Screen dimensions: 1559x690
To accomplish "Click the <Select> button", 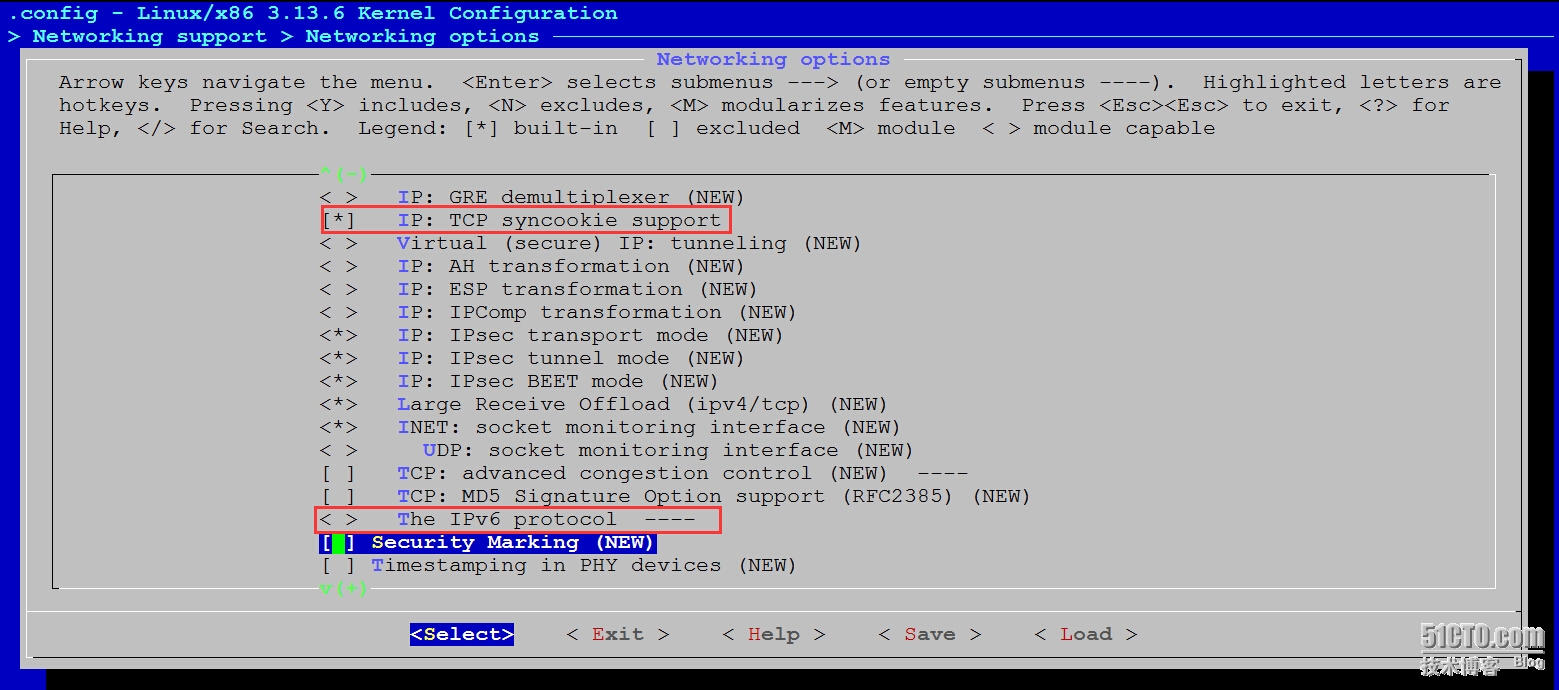I will 462,634.
